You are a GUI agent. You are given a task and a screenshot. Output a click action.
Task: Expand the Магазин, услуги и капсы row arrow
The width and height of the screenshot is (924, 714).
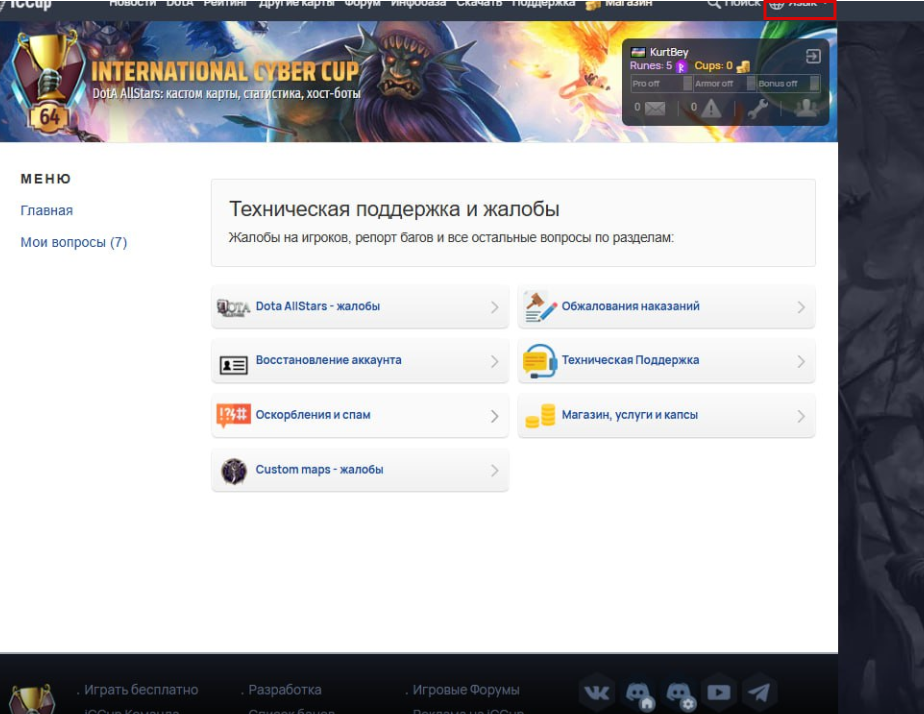(801, 416)
